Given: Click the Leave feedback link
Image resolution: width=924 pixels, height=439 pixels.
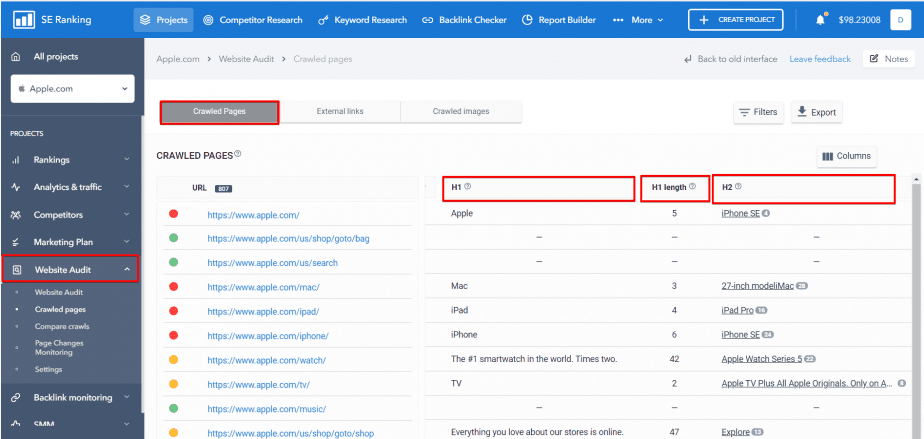Looking at the screenshot, I should click(820, 59).
